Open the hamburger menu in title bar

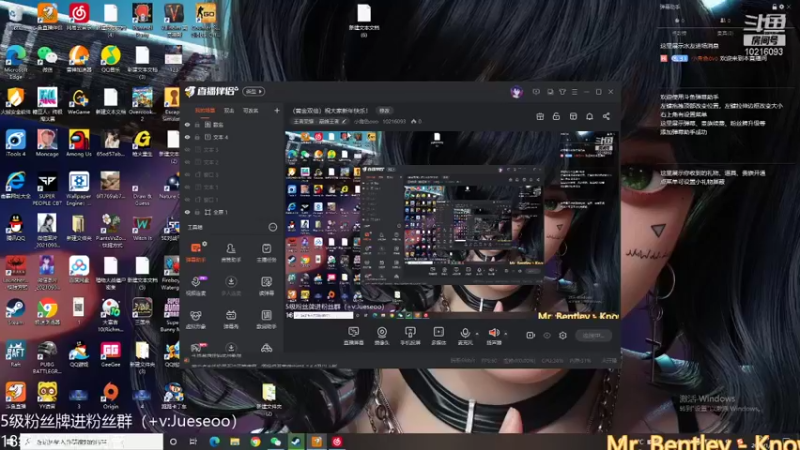(x=574, y=92)
